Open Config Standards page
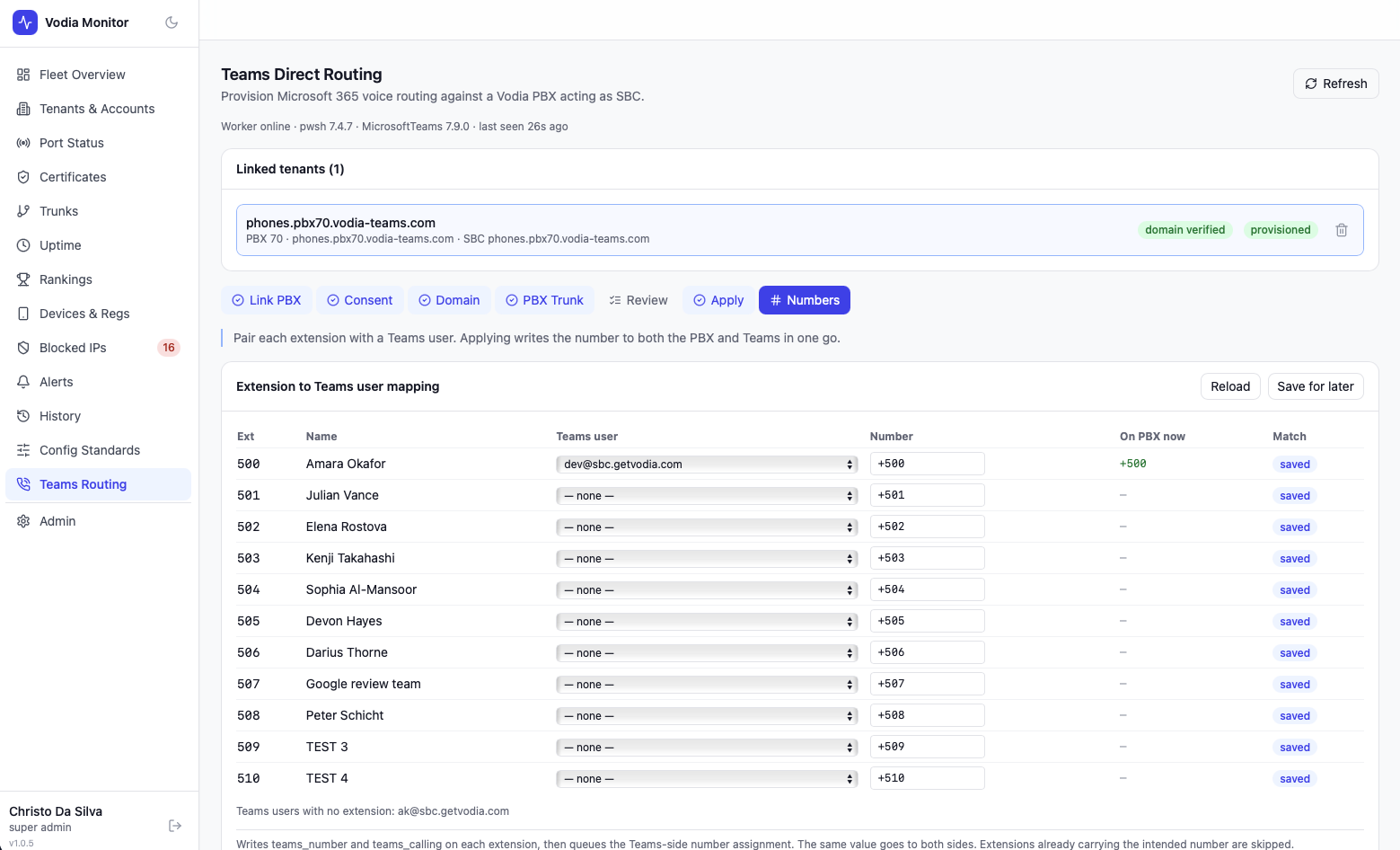The width and height of the screenshot is (1400, 850). (98, 450)
